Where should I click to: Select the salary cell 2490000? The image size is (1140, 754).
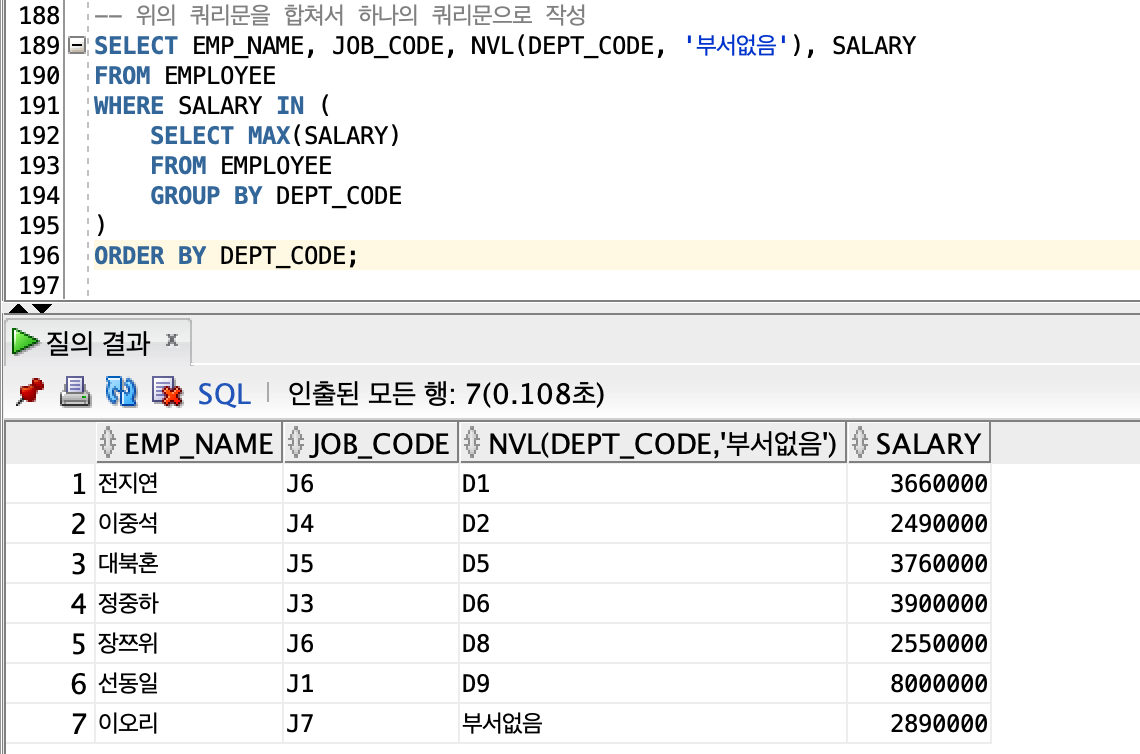919,523
